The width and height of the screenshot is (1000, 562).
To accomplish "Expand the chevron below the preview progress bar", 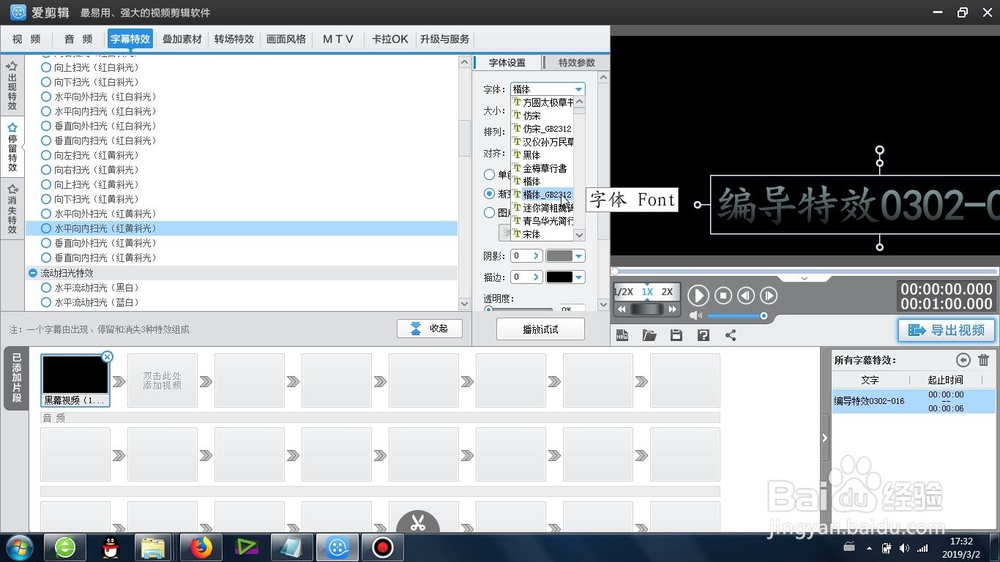I will [804, 279].
